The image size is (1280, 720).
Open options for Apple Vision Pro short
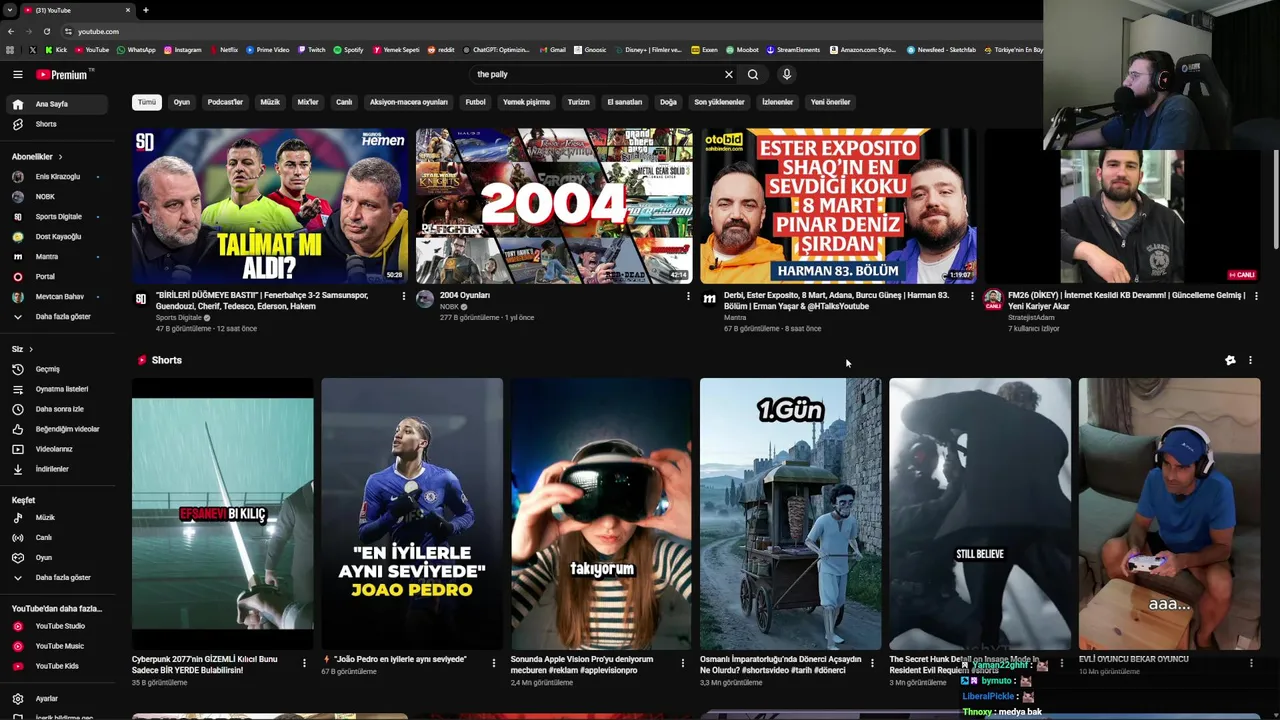click(x=683, y=662)
